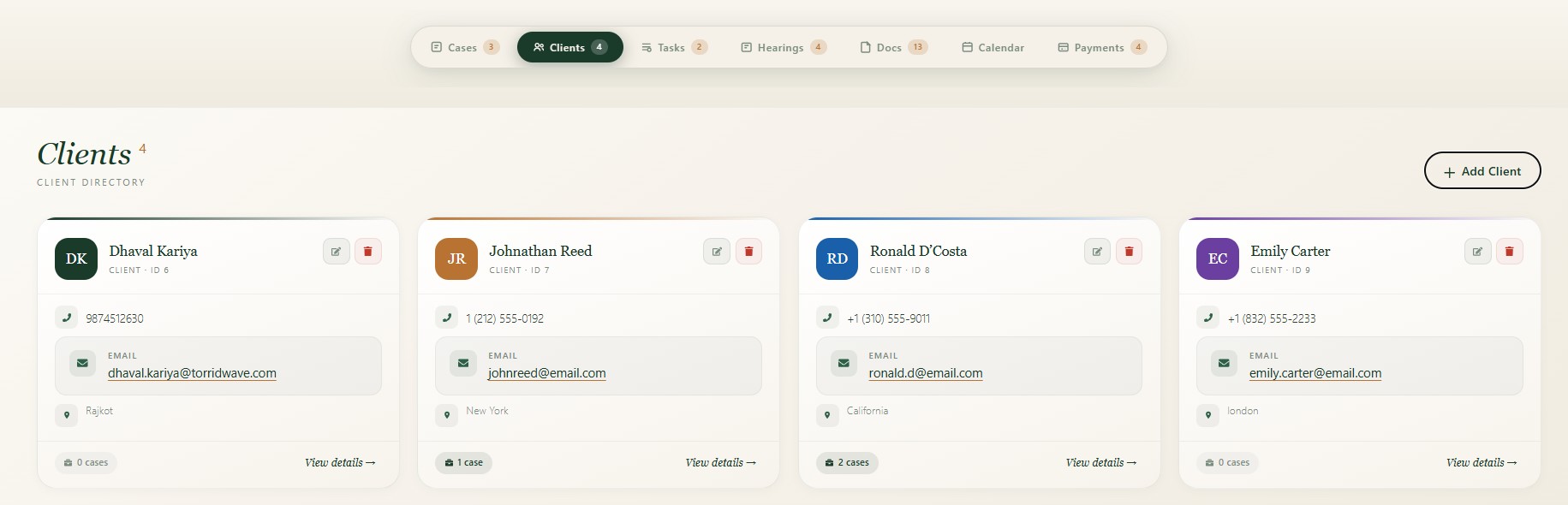Click the london location text
1568x505 pixels.
(x=1243, y=411)
